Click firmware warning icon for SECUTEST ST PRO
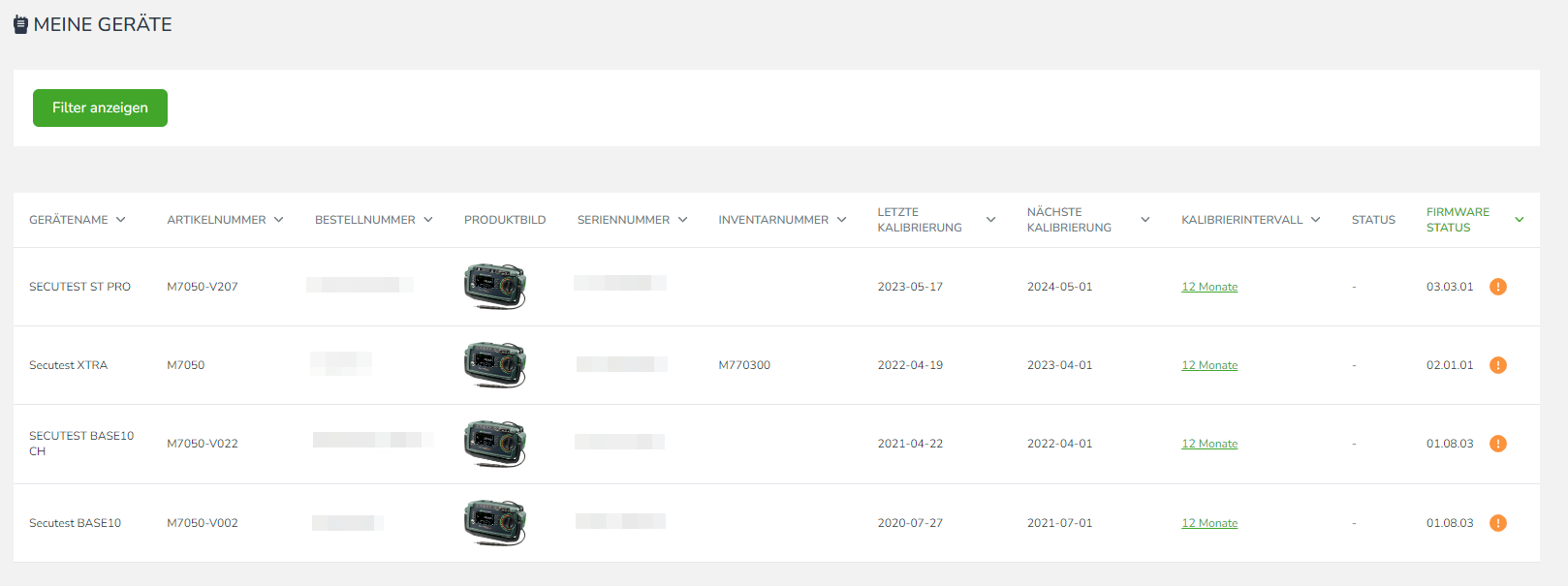 pos(1498,287)
